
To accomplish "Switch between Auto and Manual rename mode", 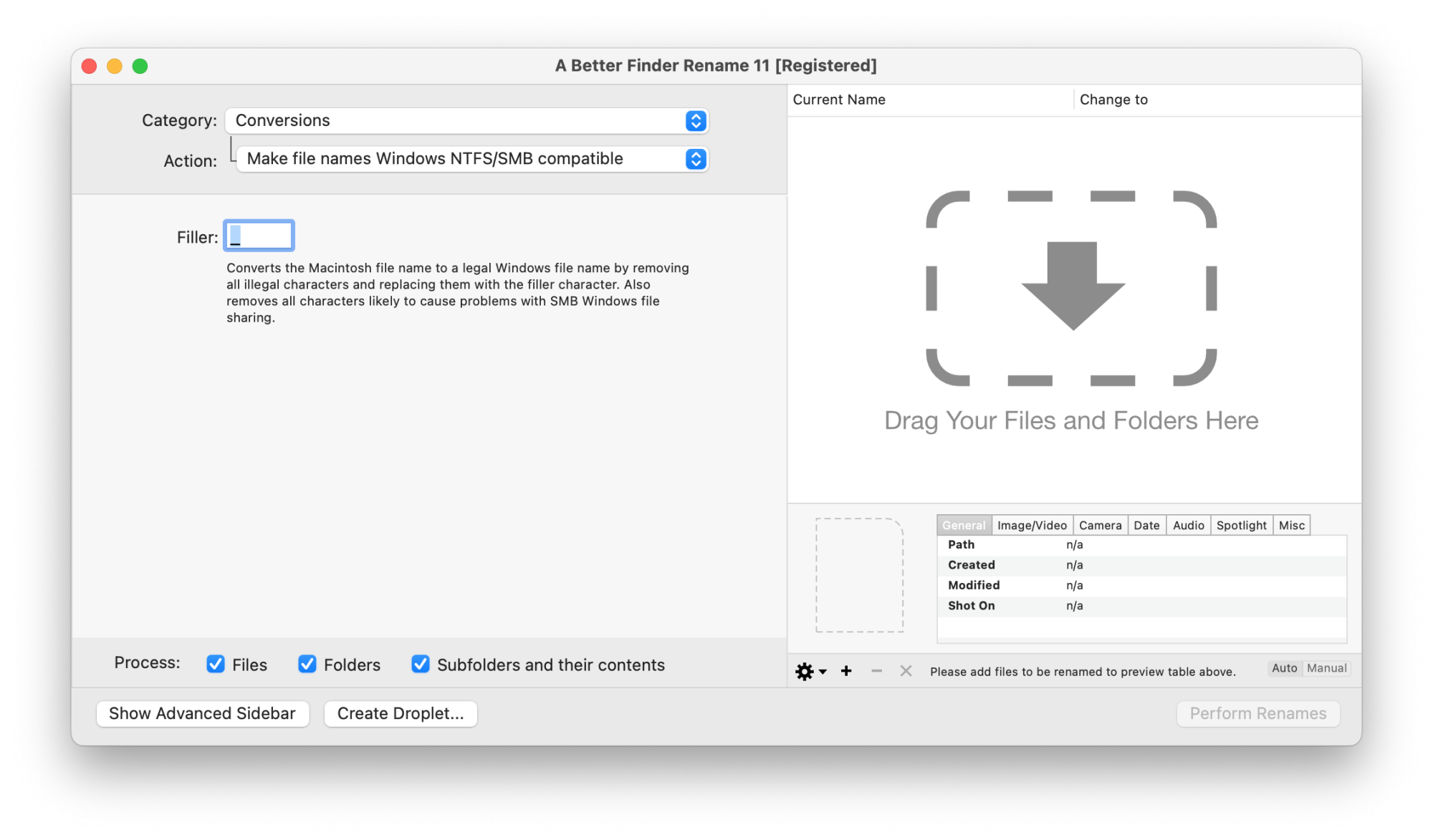I will coord(1326,668).
